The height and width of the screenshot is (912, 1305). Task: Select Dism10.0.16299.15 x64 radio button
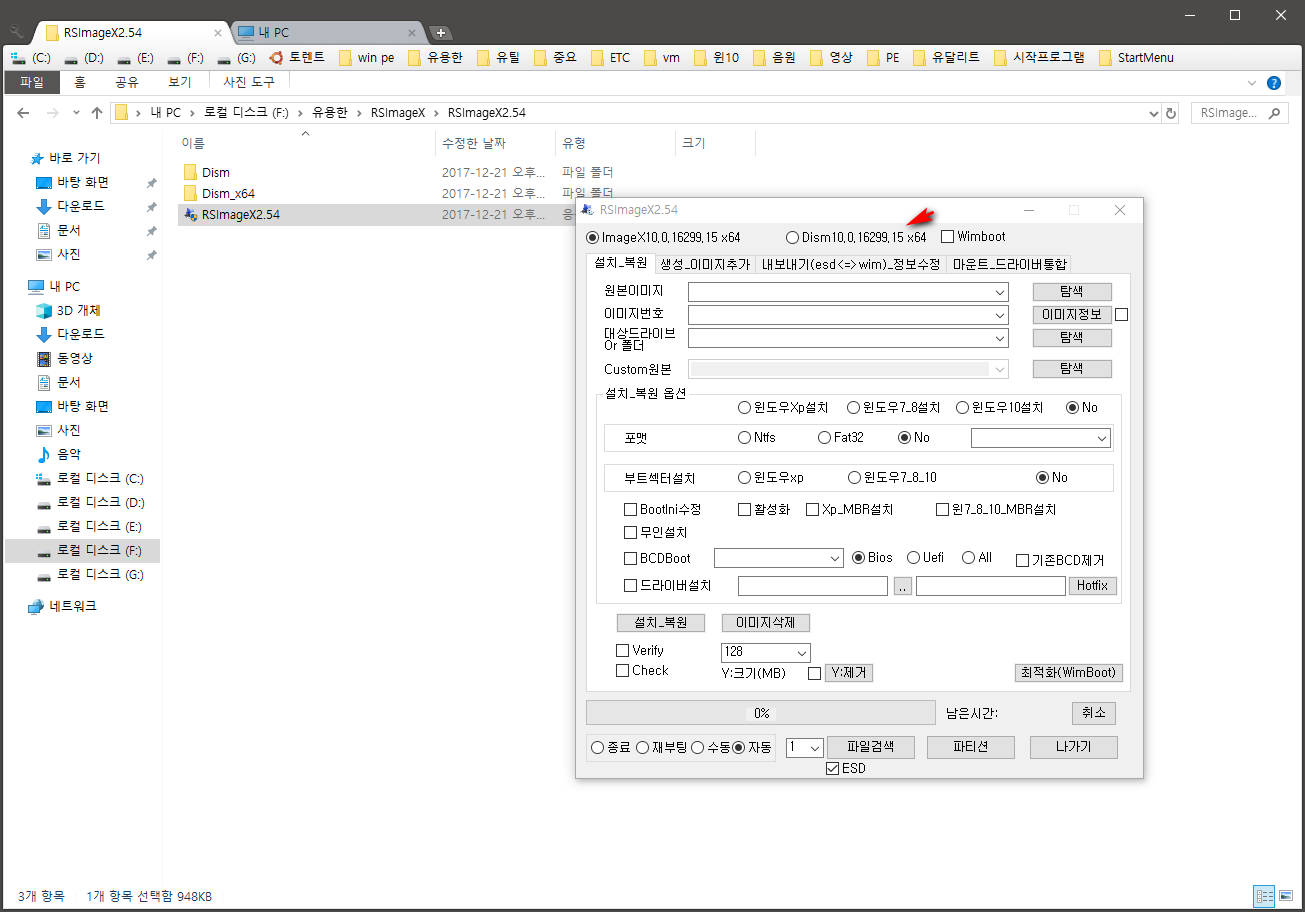click(793, 237)
